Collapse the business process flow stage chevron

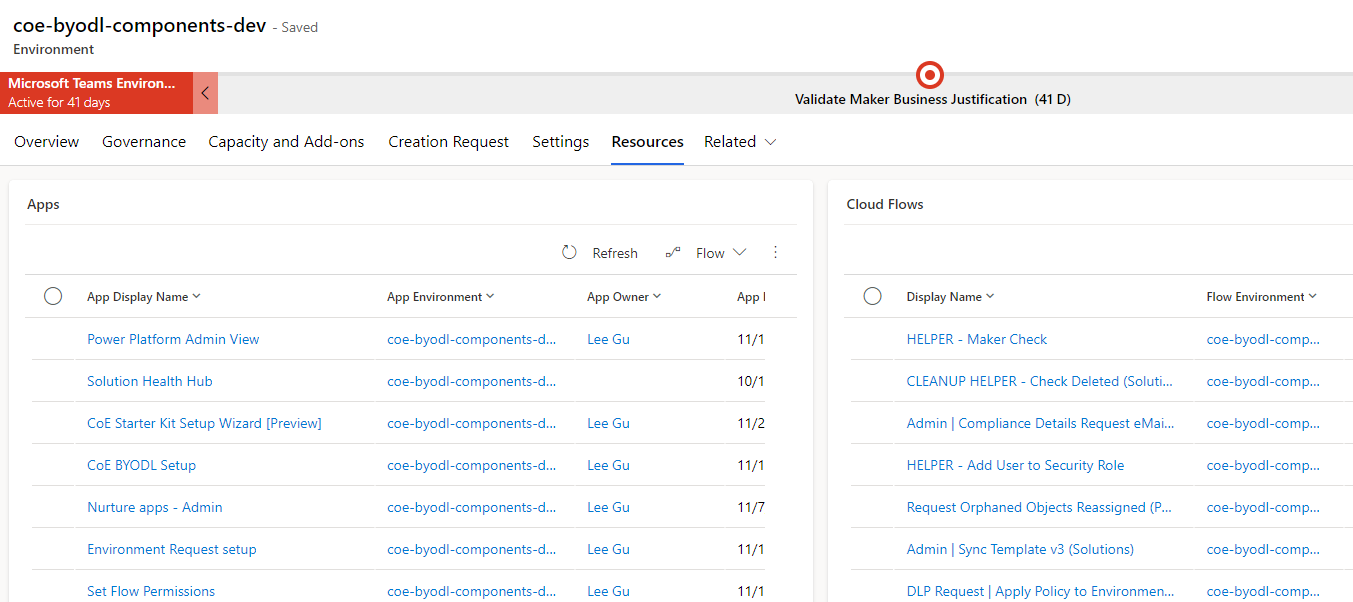click(205, 92)
